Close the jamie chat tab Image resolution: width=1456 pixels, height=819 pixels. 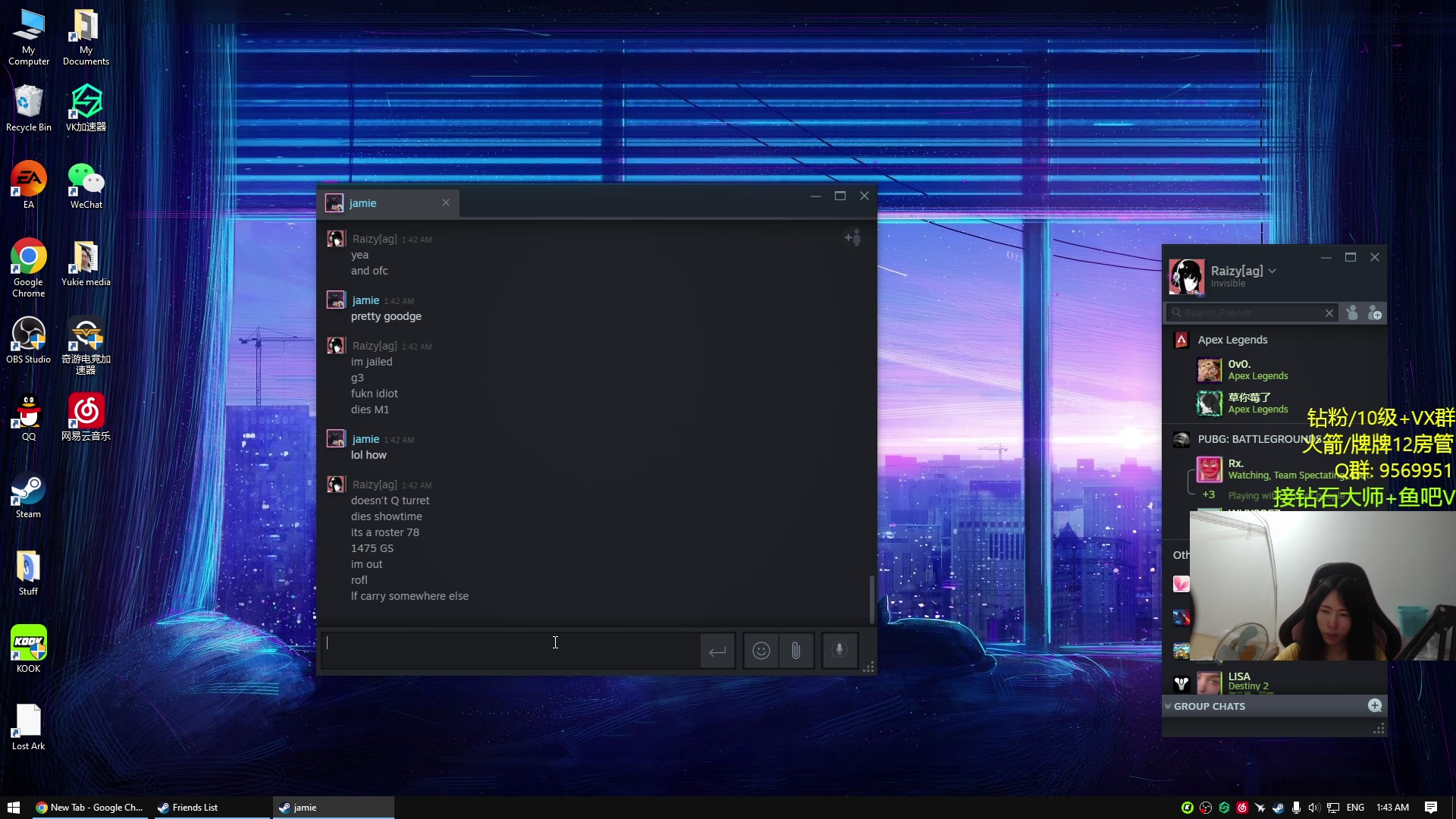coord(446,202)
